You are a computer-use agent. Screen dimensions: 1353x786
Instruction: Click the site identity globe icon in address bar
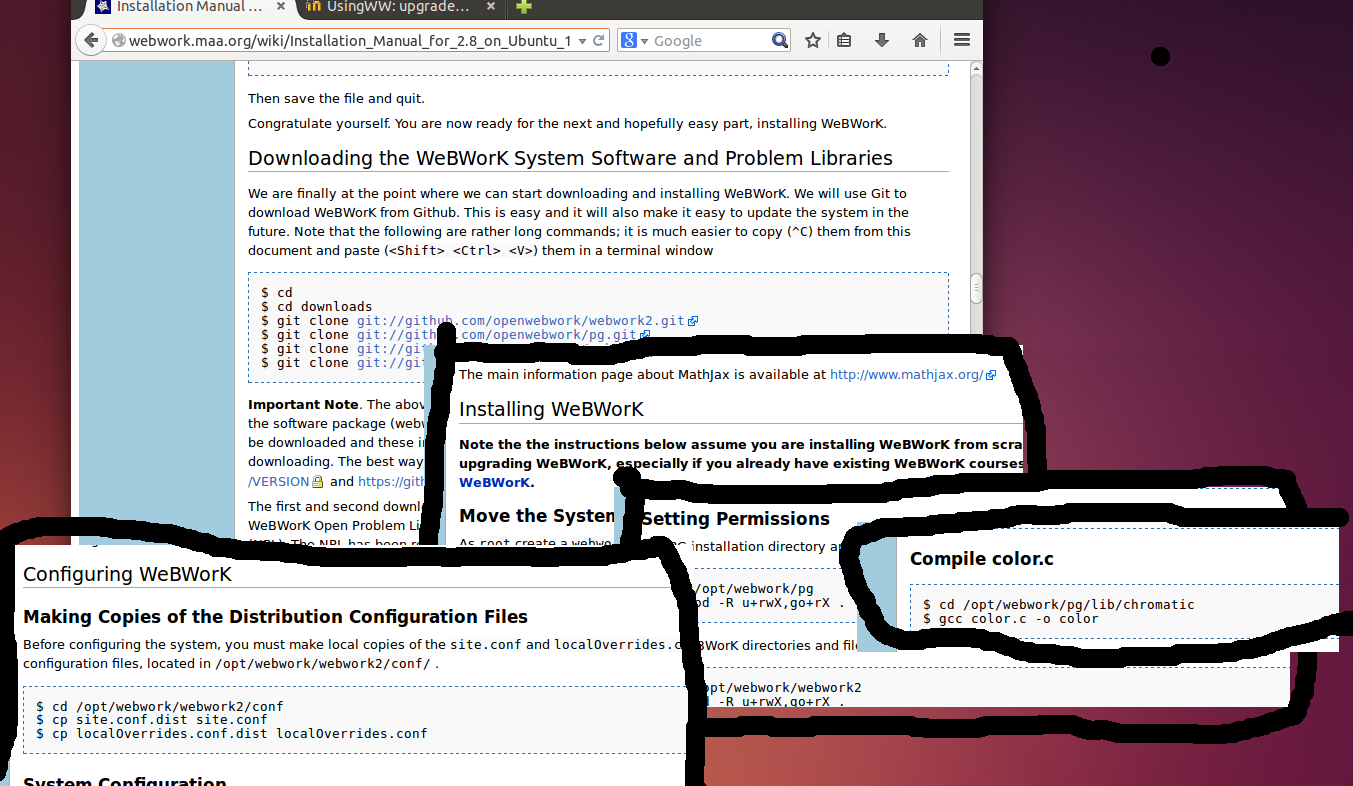point(118,41)
